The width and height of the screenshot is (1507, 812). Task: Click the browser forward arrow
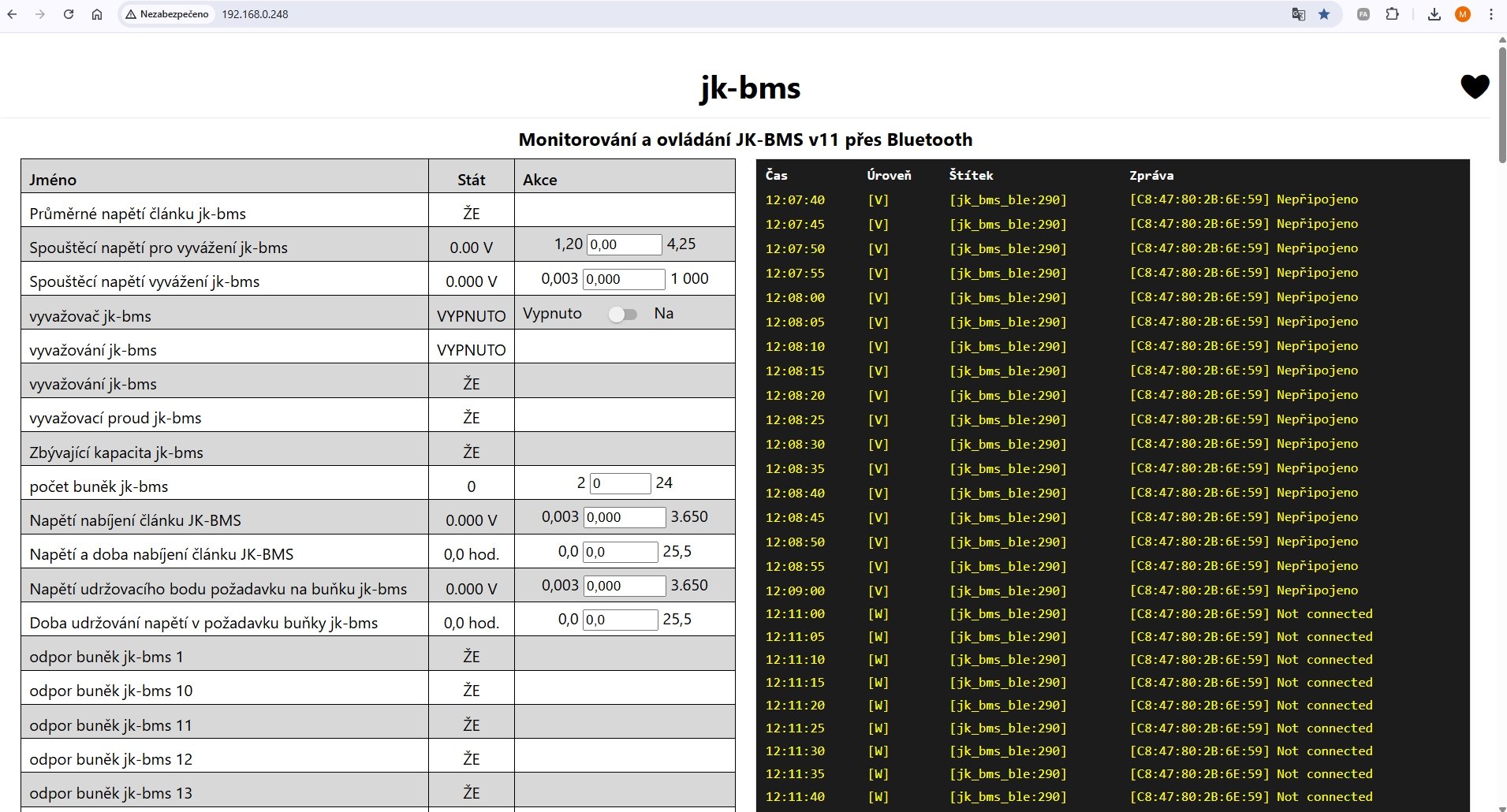tap(40, 14)
